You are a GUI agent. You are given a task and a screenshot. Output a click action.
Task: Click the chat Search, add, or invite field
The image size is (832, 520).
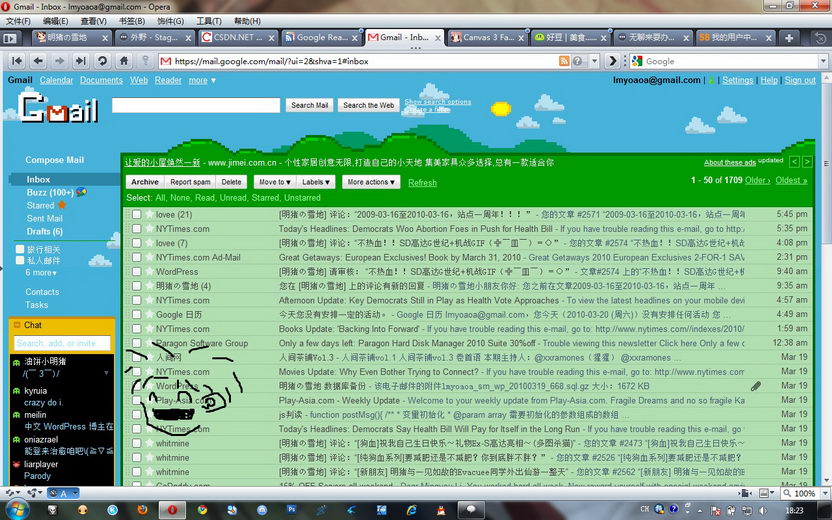(62, 343)
